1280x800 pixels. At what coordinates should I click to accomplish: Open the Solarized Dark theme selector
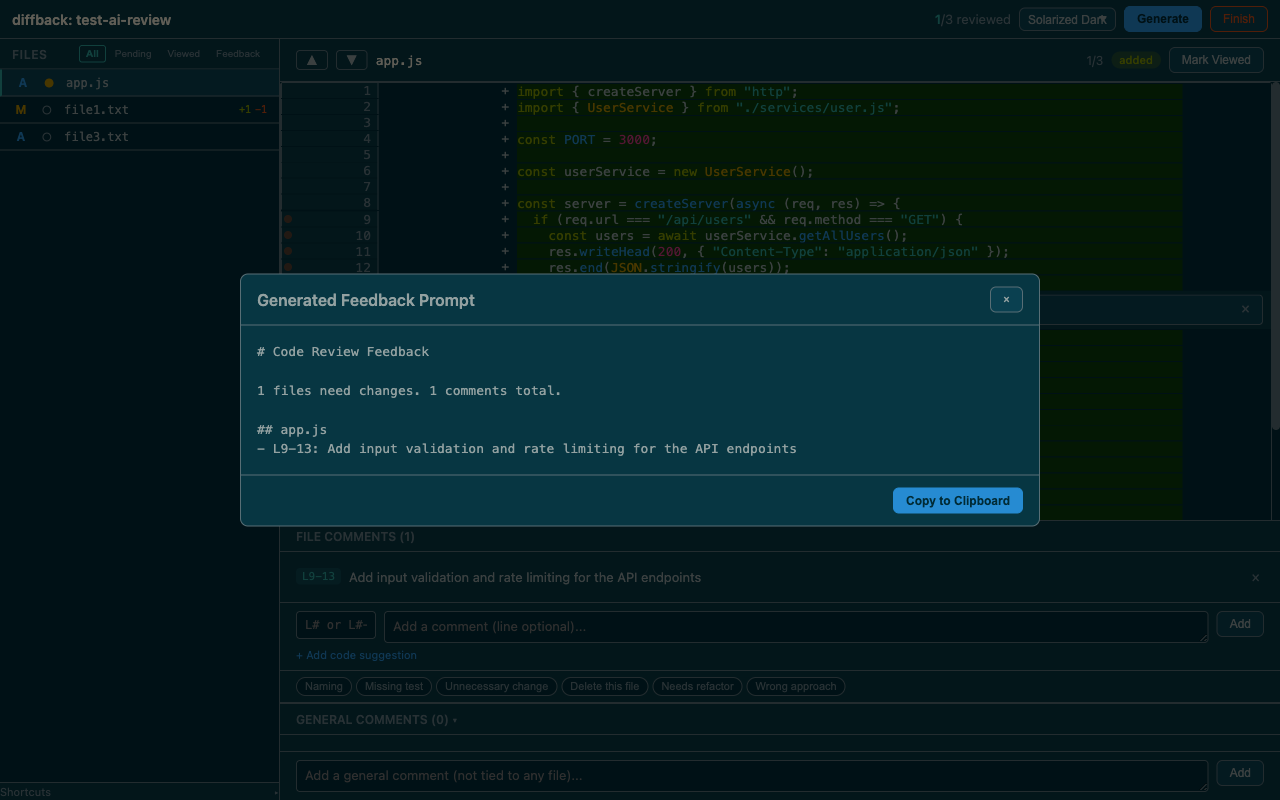1067,18
